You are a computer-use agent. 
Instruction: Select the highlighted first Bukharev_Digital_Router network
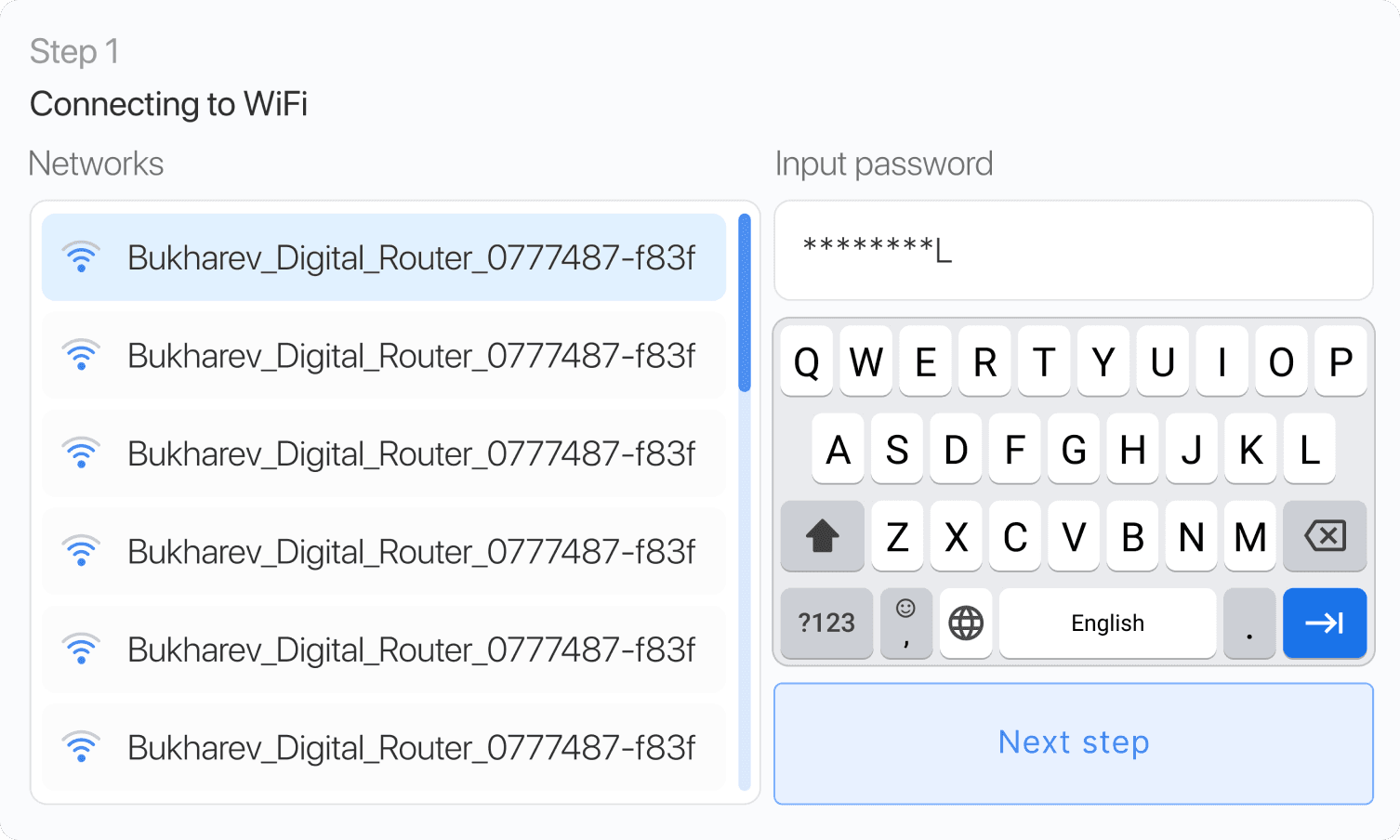(384, 257)
